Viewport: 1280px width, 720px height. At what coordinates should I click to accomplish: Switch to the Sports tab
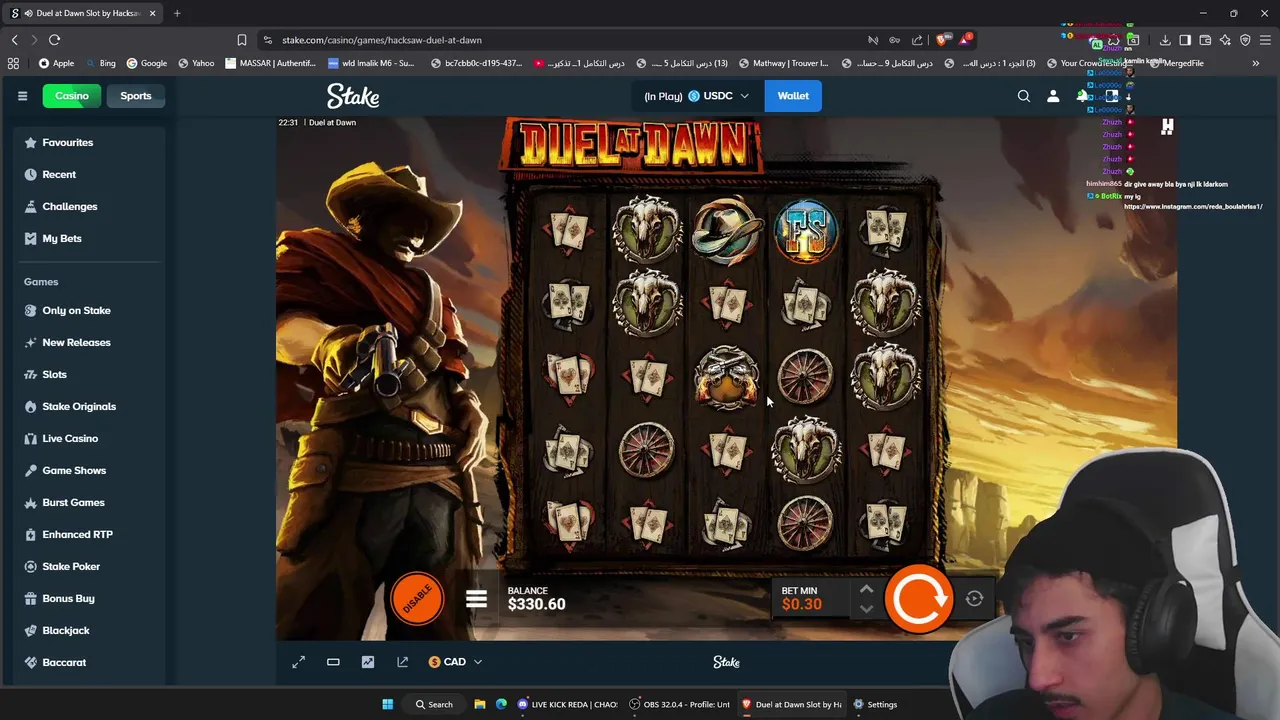tap(136, 96)
